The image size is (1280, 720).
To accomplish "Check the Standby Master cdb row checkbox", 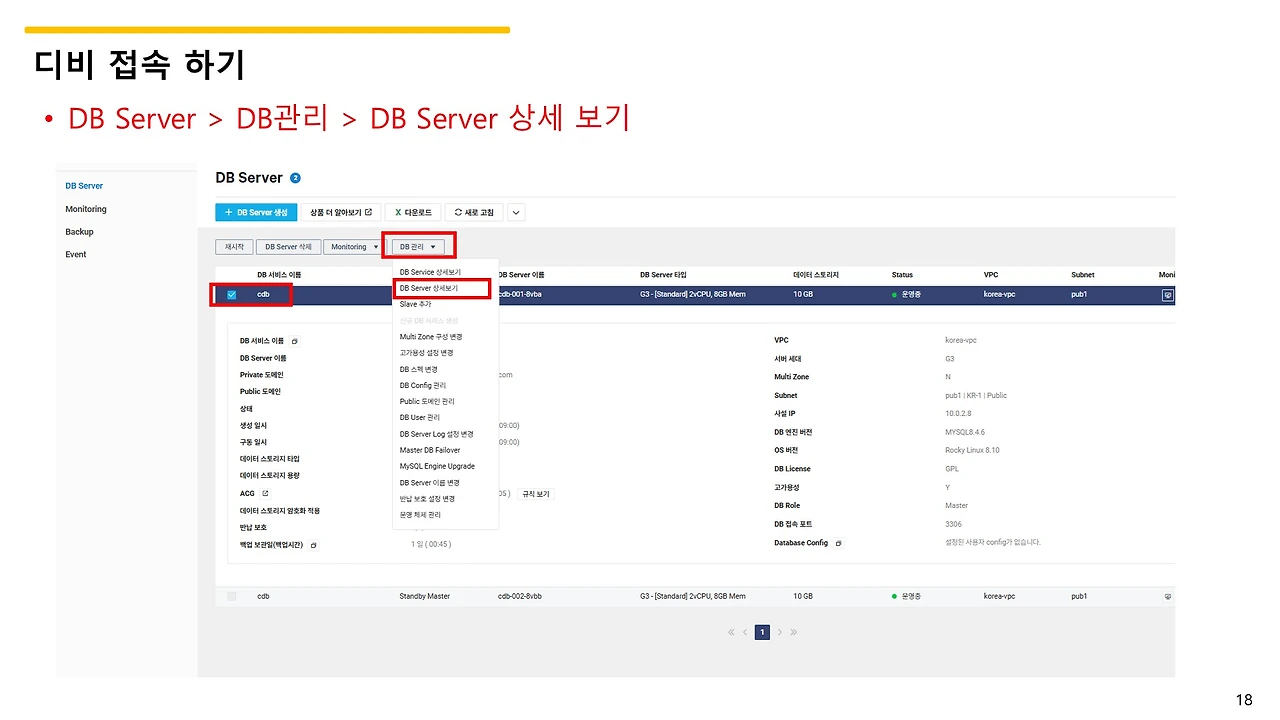I will click(x=232, y=596).
